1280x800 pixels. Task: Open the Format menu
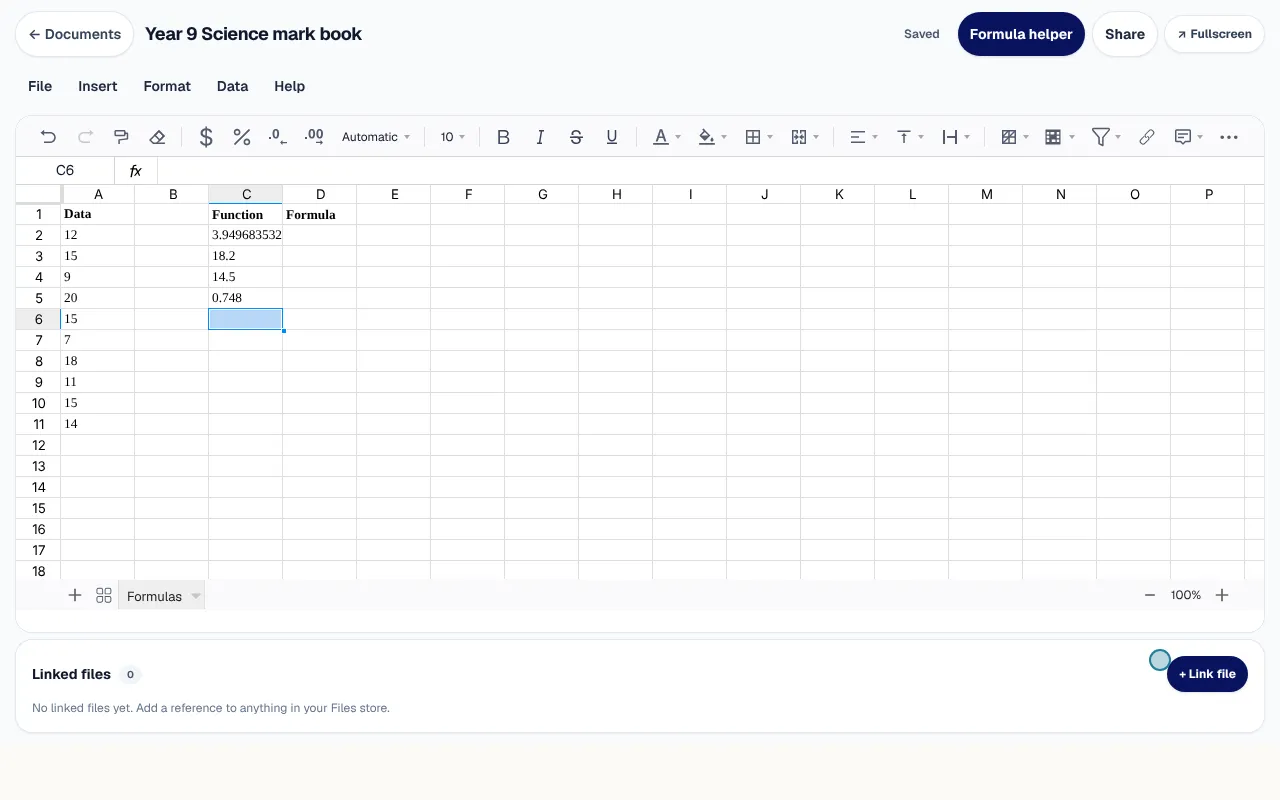(167, 86)
